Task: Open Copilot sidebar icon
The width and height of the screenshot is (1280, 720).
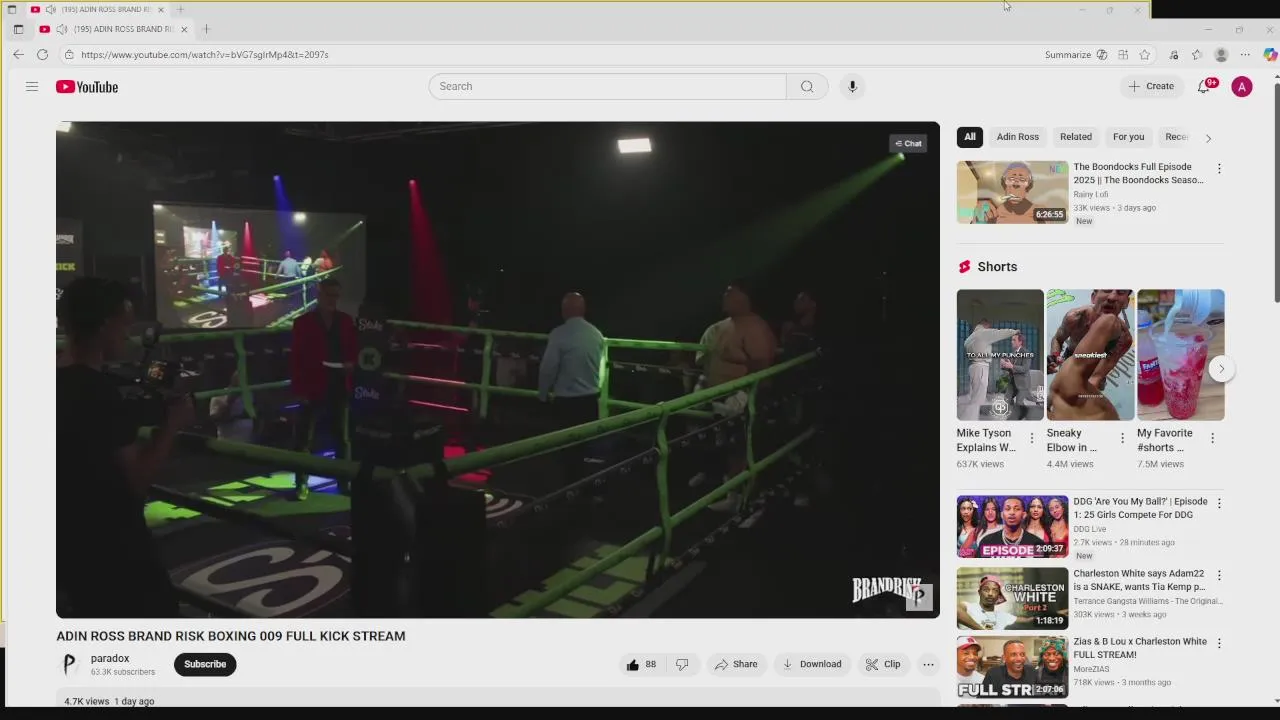Action: [1270, 55]
